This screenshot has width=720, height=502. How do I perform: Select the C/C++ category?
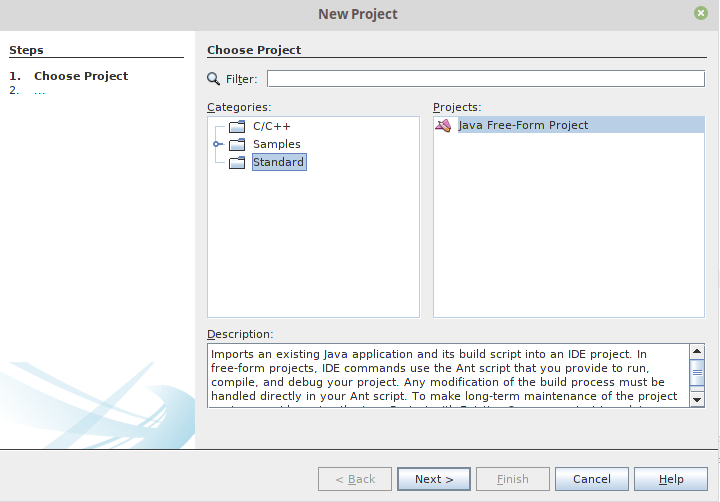(x=271, y=127)
